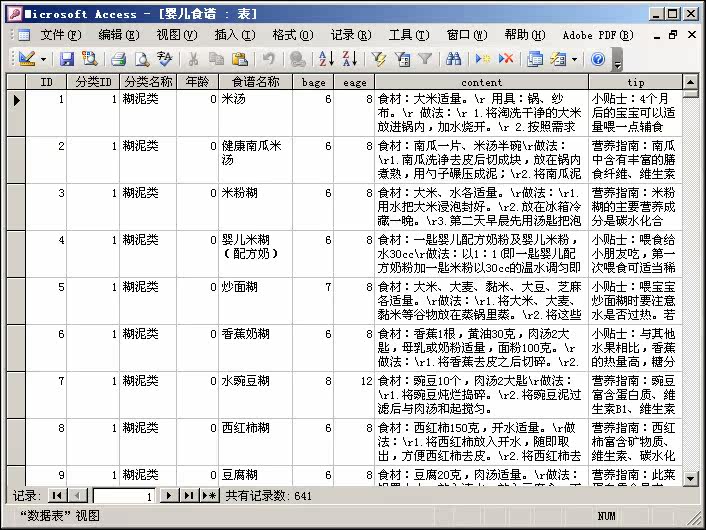Screen dimensions: 706x530
Task: Click the record number input box
Action: pos(124,496)
